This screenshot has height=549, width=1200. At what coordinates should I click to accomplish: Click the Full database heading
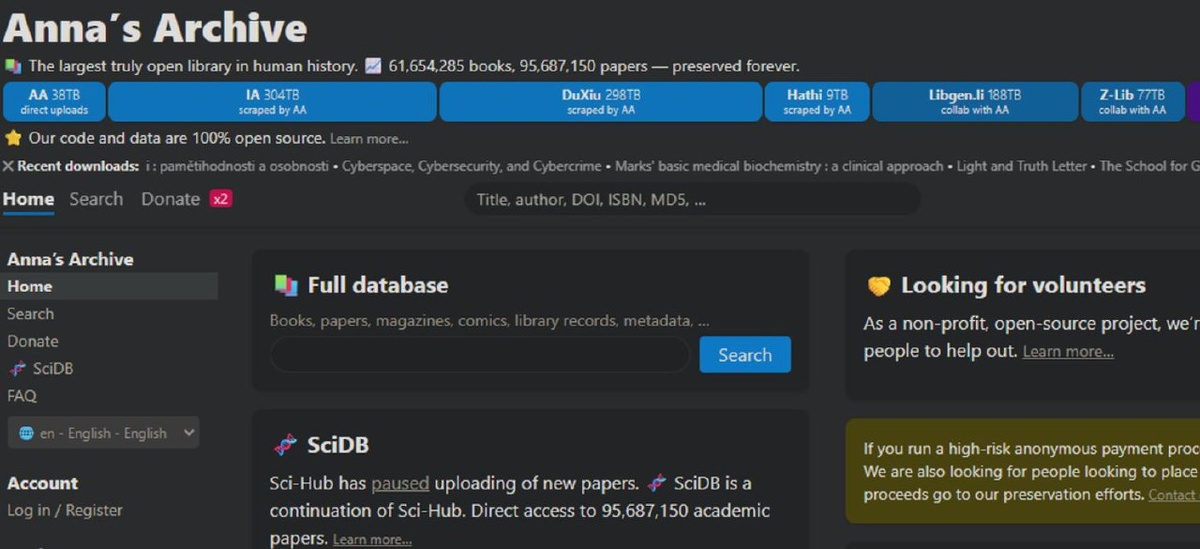click(x=378, y=285)
